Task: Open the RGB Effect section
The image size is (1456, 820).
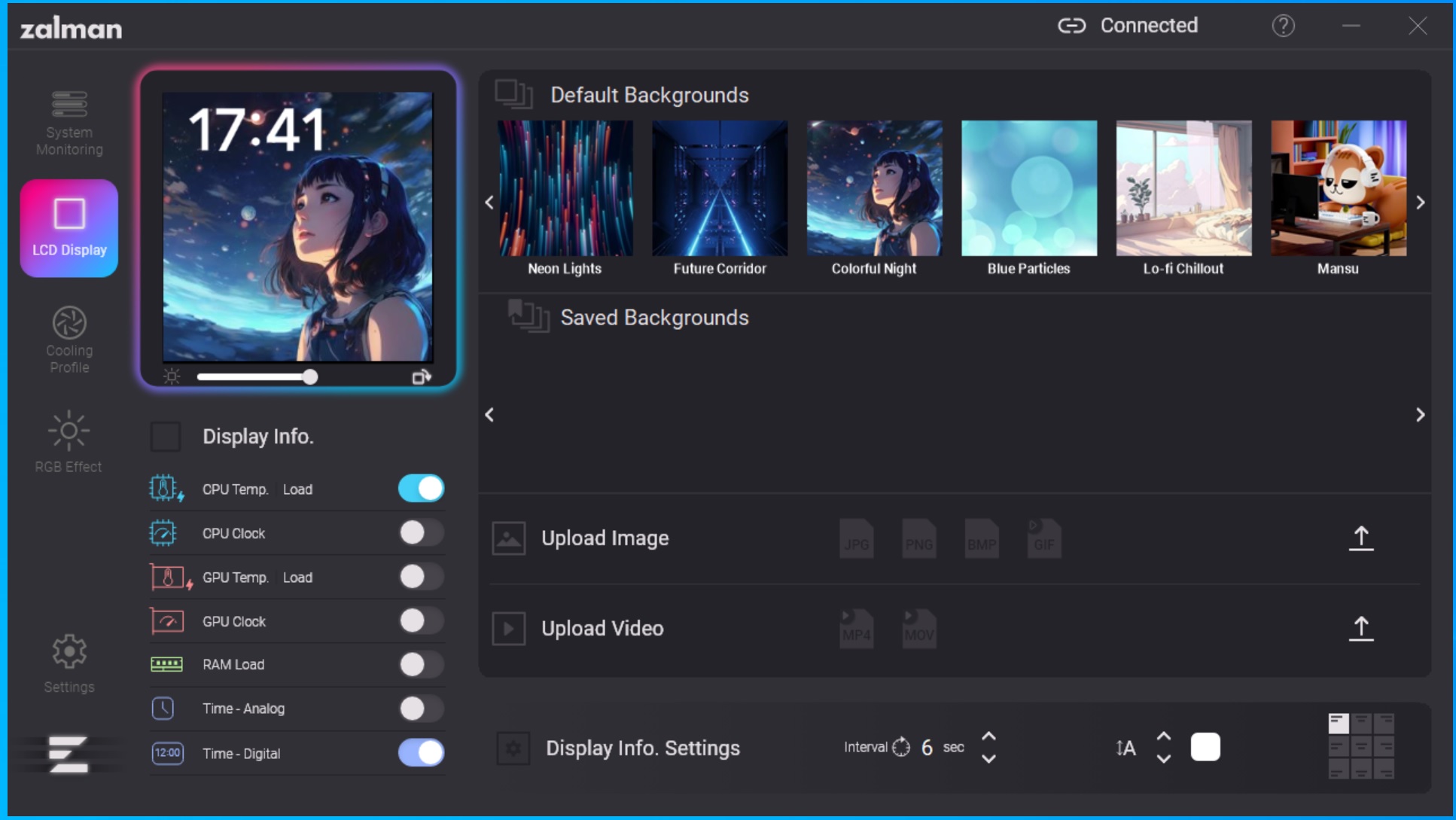Action: [69, 442]
